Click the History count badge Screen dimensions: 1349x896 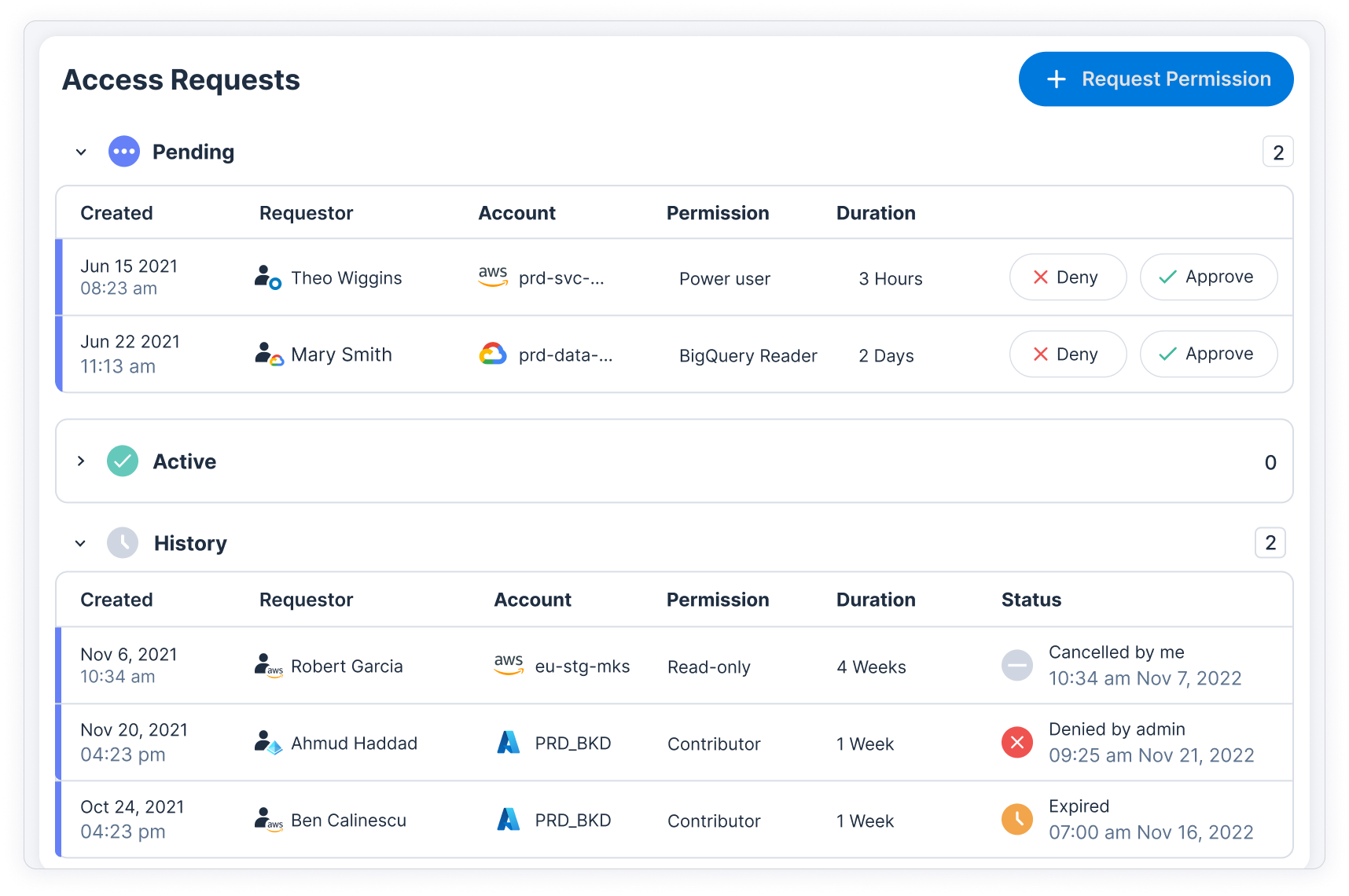(x=1270, y=543)
